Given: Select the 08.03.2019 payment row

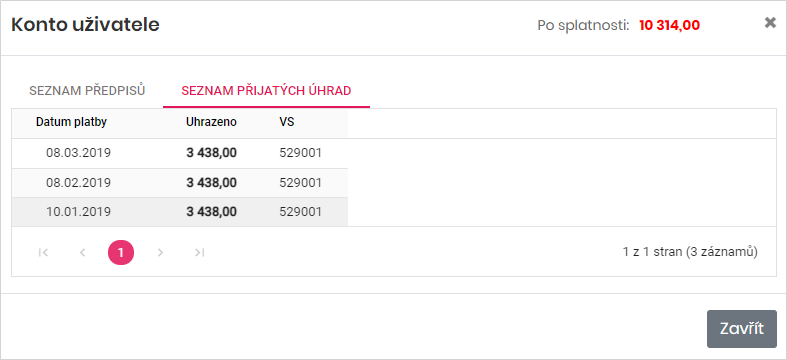Looking at the screenshot, I should coord(180,153).
